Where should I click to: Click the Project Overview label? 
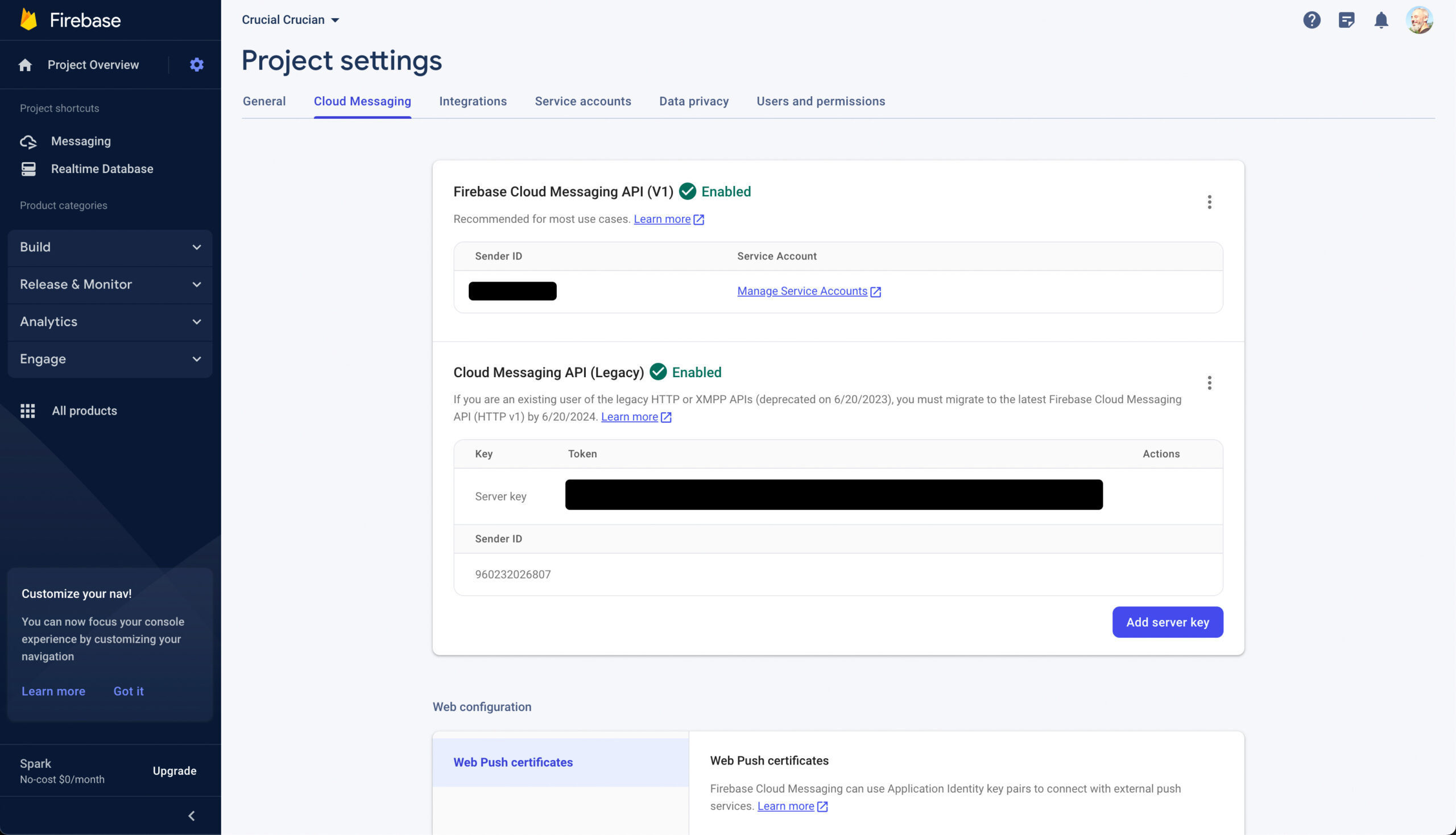[x=93, y=65]
